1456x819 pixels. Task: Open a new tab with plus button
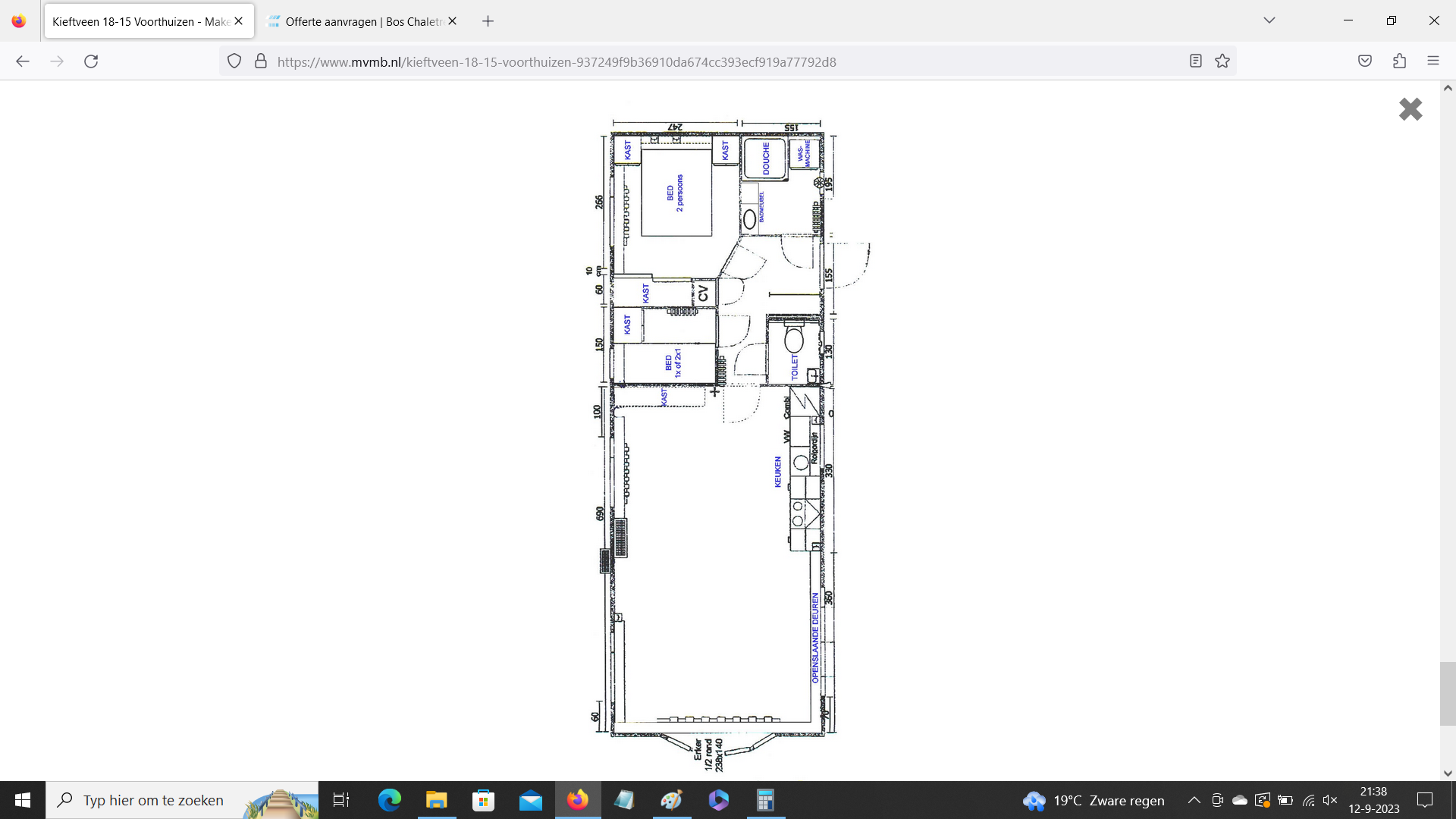(x=488, y=21)
